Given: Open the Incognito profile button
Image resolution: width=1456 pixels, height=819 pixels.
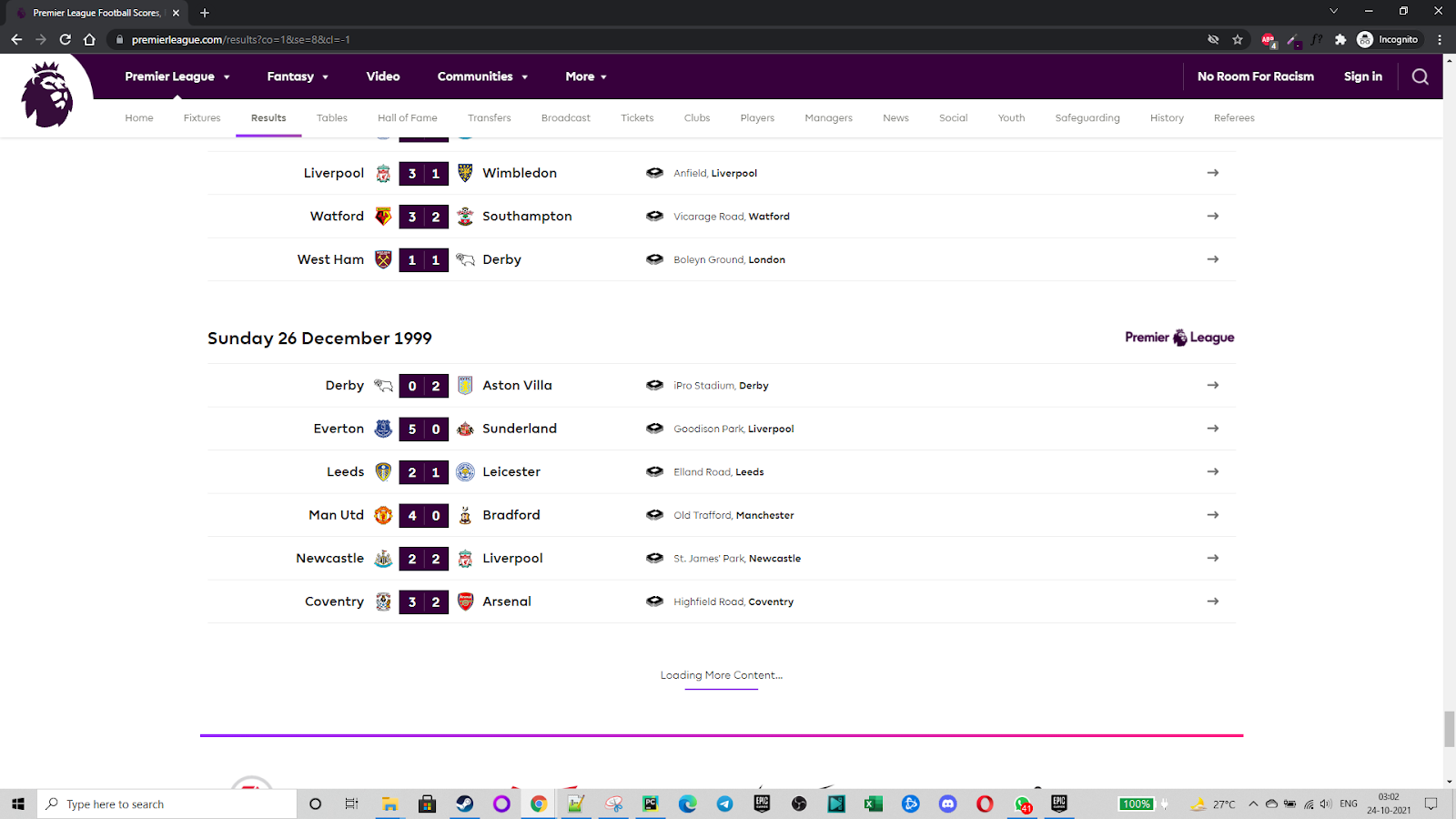Looking at the screenshot, I should click(x=1388, y=39).
